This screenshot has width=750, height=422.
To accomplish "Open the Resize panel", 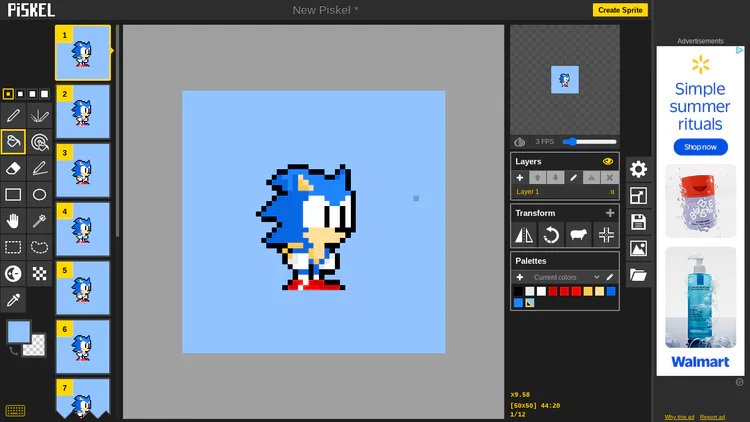I will coord(638,196).
